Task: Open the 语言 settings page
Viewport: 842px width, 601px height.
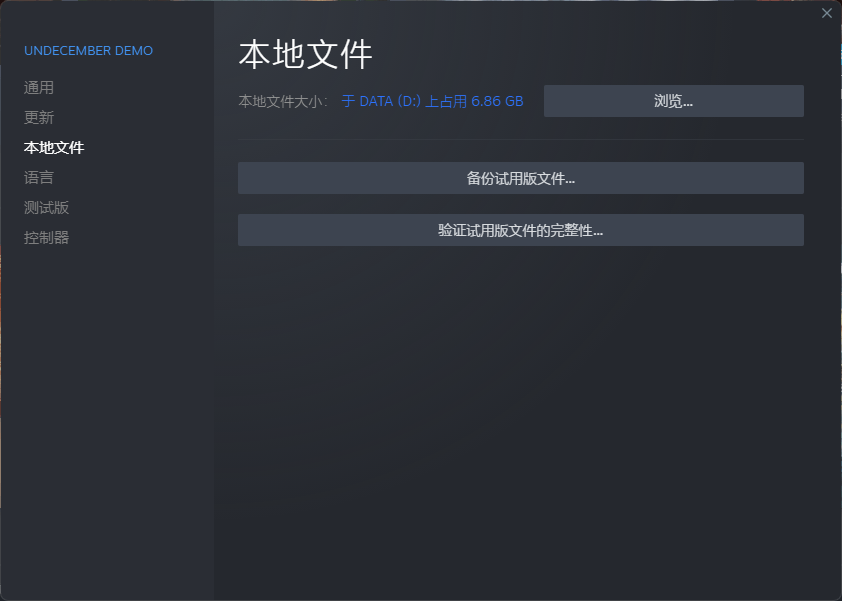Action: tap(39, 178)
